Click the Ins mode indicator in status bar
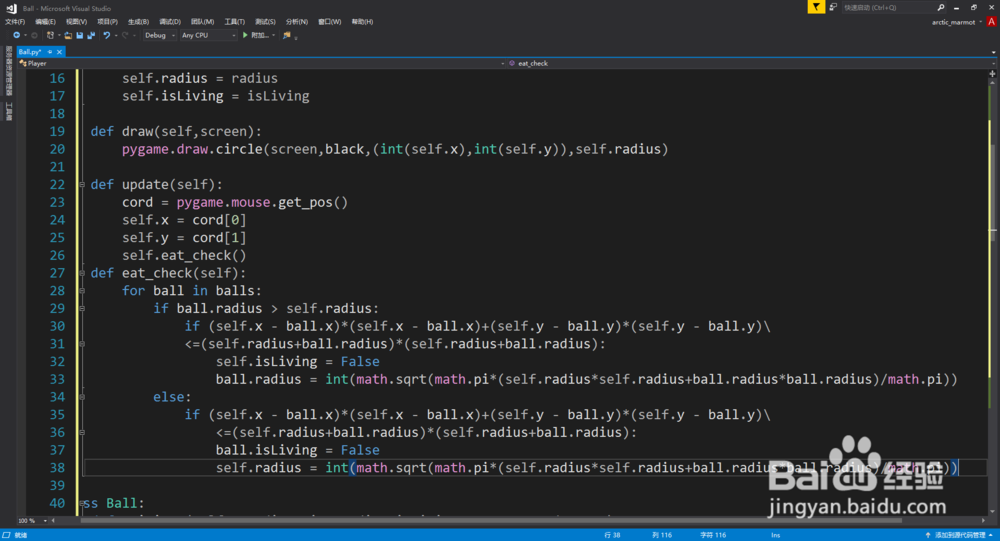The image size is (1000, 541). tap(776, 535)
